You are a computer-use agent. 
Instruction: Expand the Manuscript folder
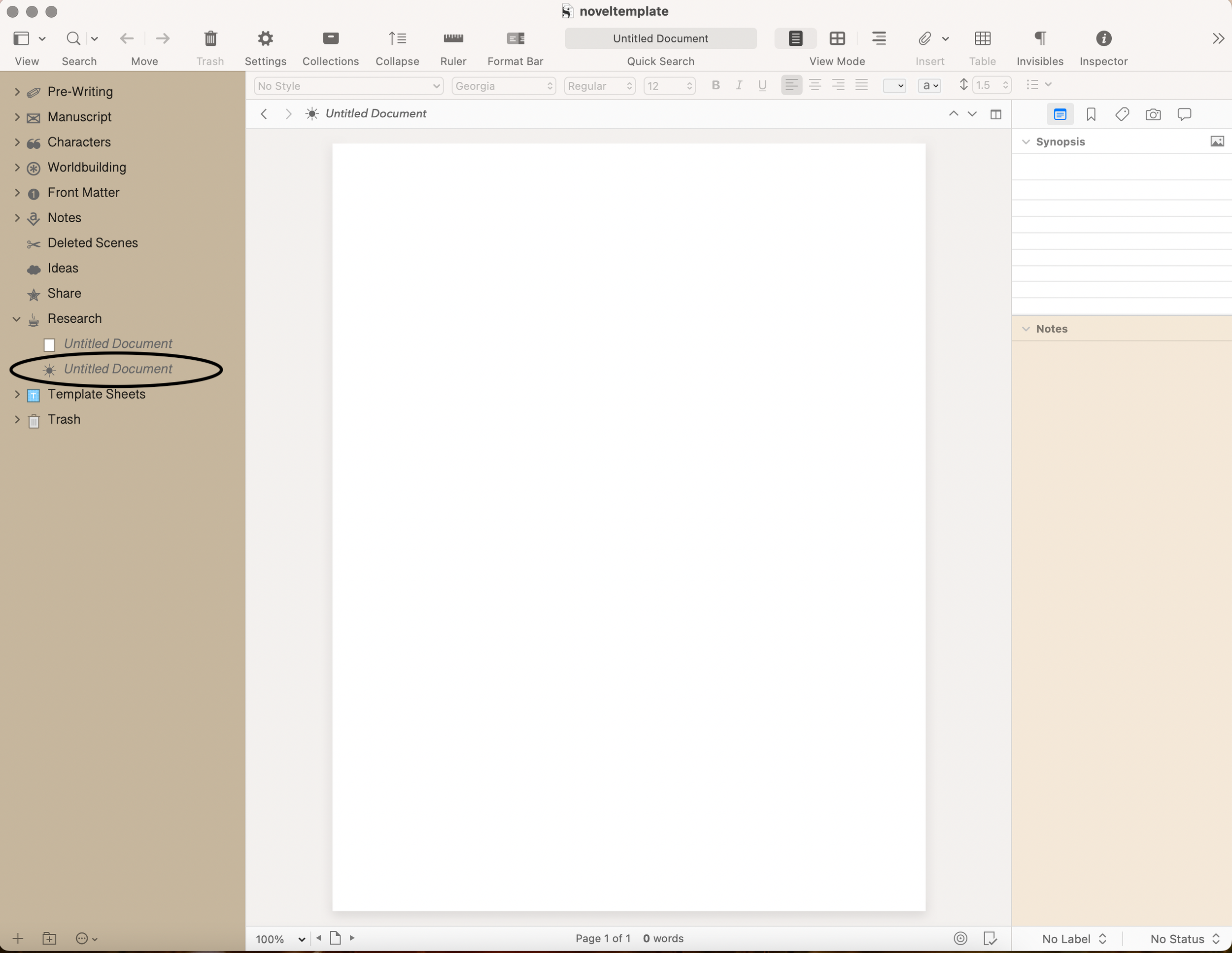[x=17, y=117]
